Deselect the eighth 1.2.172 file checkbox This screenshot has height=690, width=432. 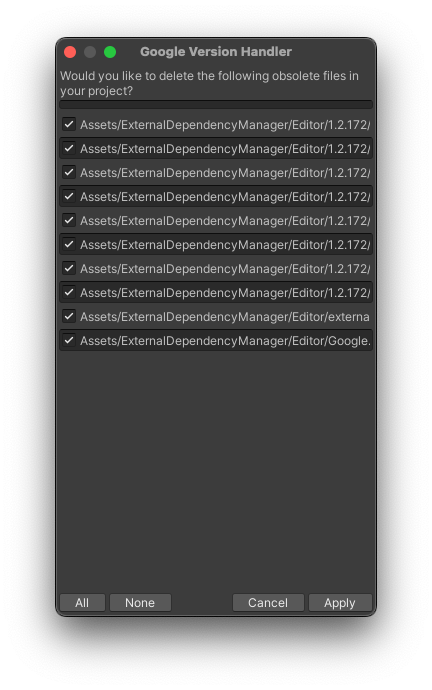(x=69, y=292)
